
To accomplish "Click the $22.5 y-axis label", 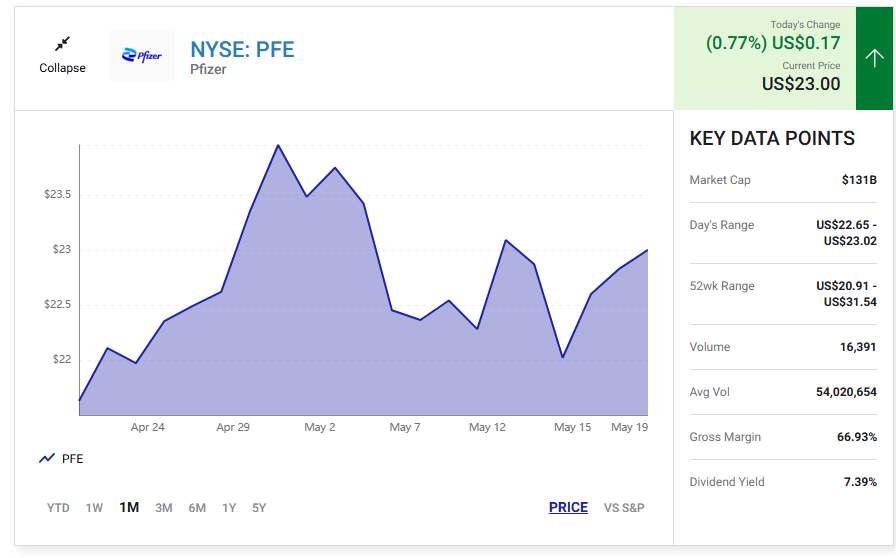I will point(58,304).
